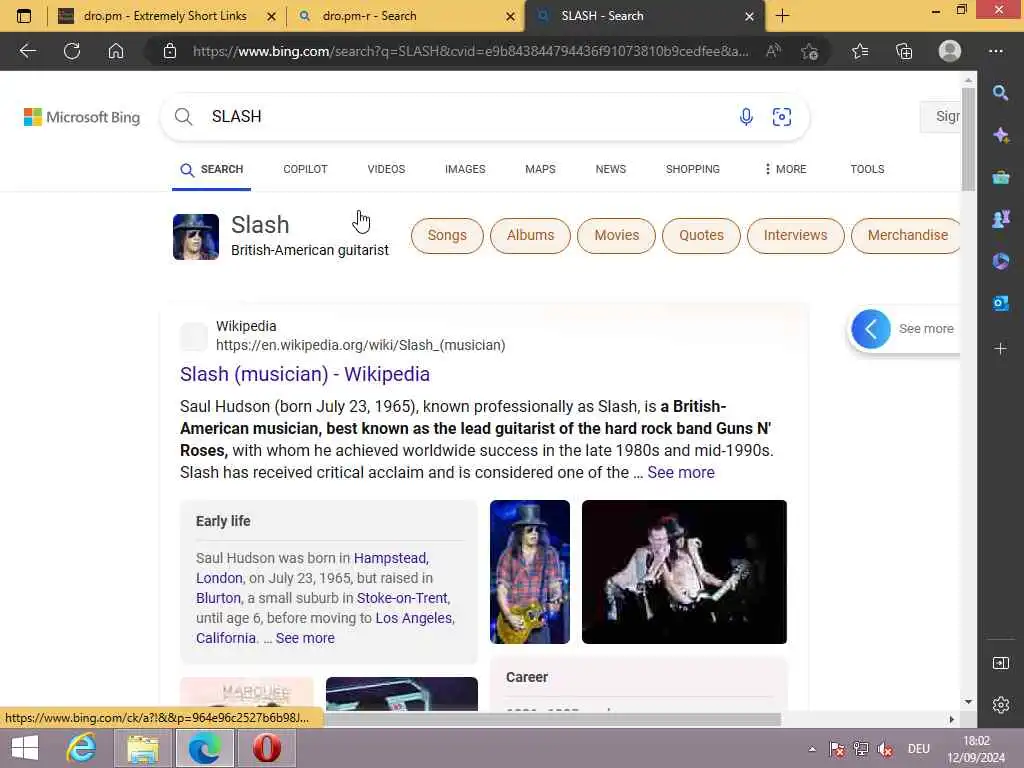The image size is (1024, 768).
Task: Open Slash (musician) - Wikipedia result
Action: 305,374
